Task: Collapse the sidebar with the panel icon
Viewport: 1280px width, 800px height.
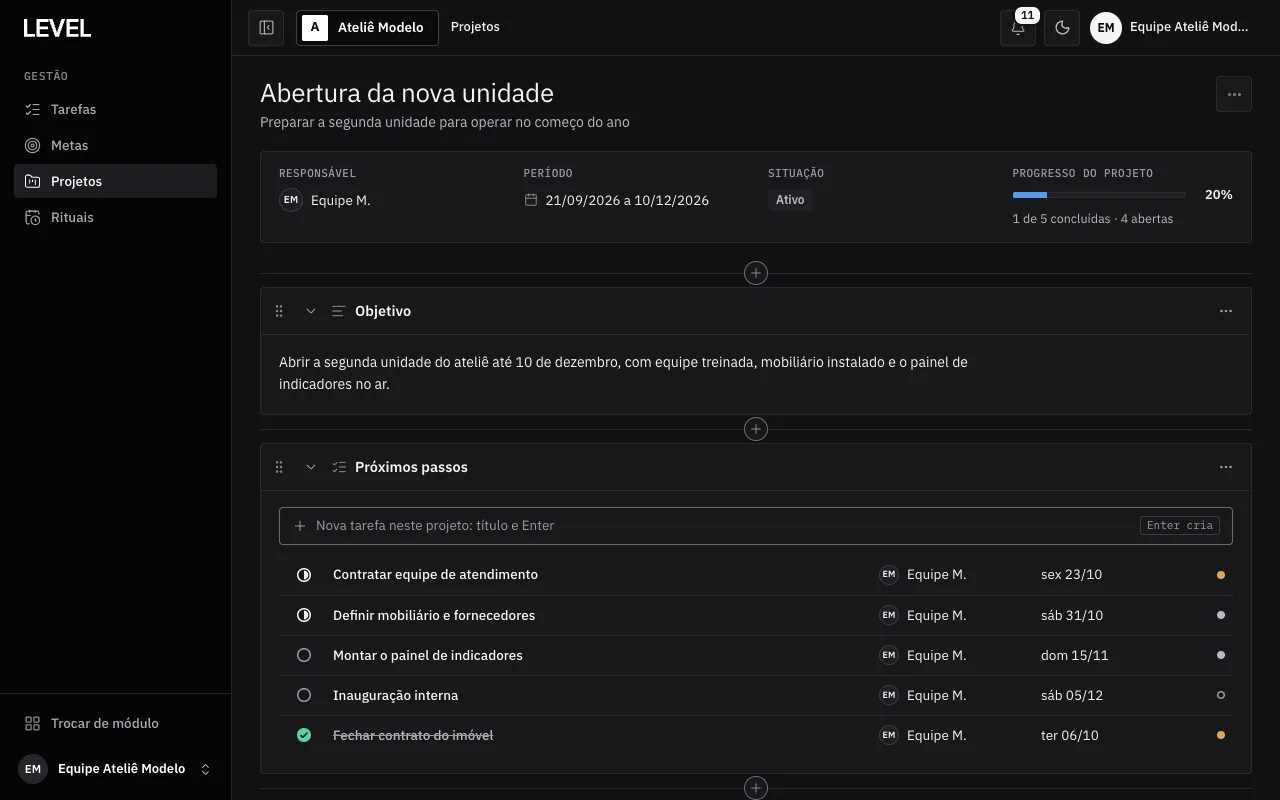Action: pyautogui.click(x=266, y=28)
